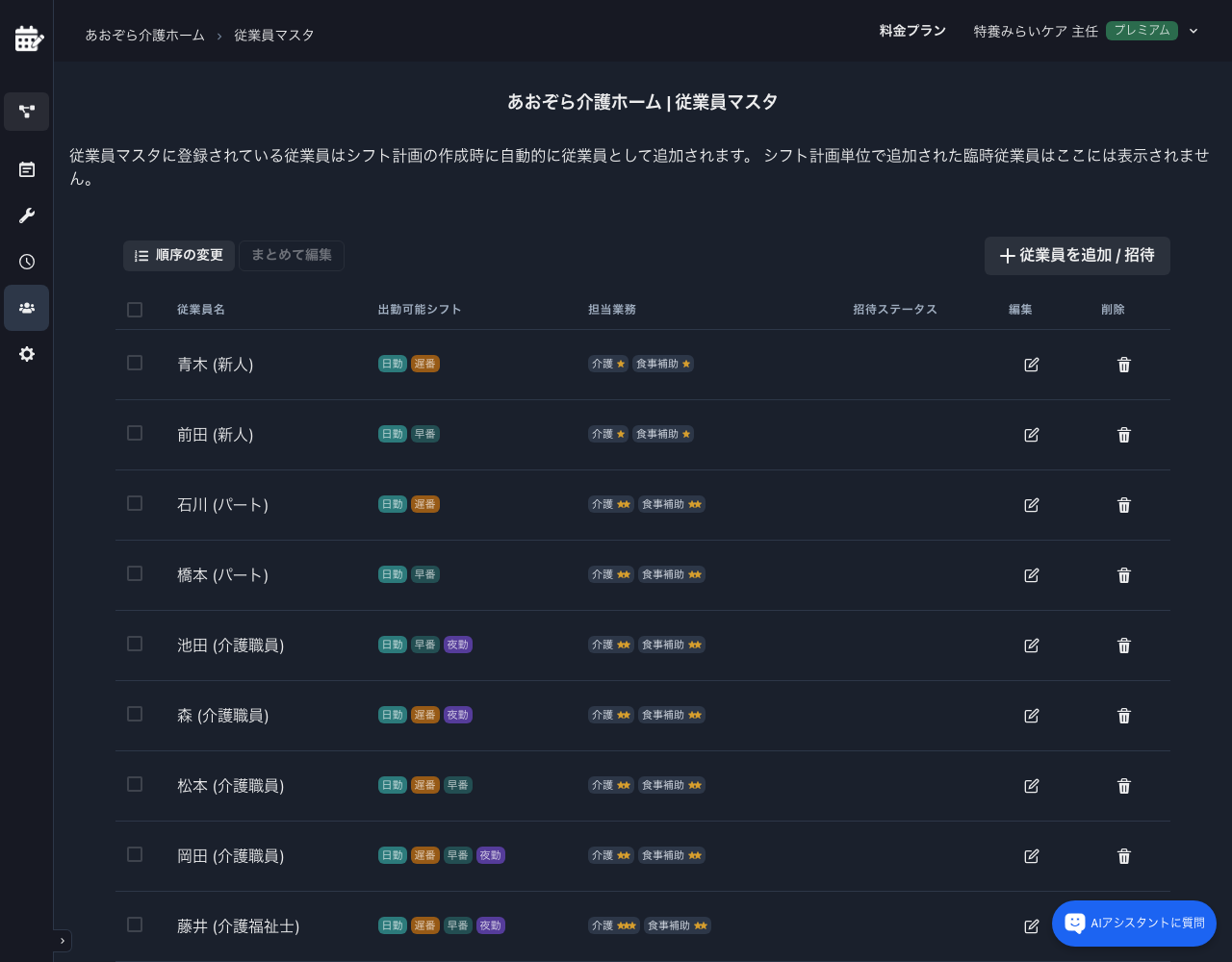The image size is (1232, 962).
Task: Delete 橋本 (パート) via trash icon
Action: [x=1123, y=575]
